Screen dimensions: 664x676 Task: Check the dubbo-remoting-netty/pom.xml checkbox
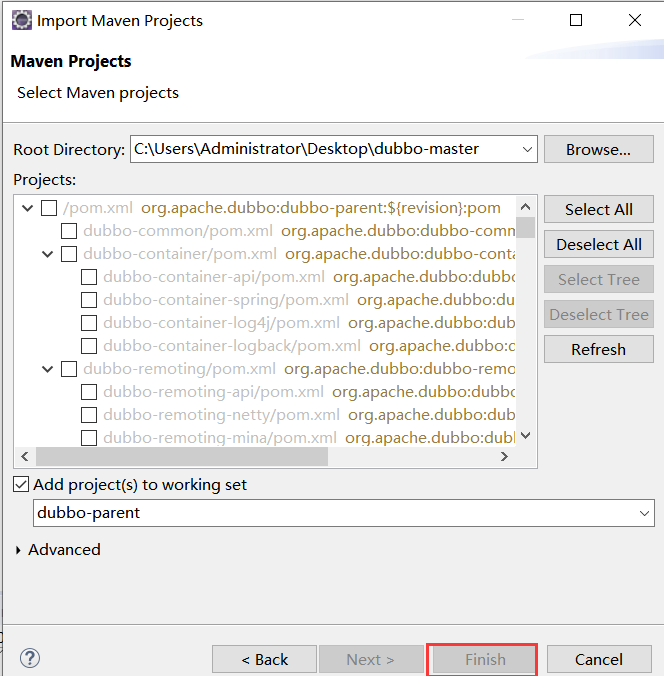89,415
